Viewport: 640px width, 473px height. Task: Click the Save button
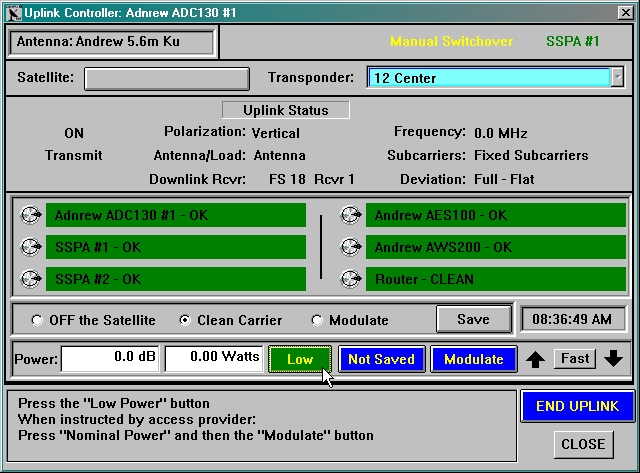[x=473, y=319]
